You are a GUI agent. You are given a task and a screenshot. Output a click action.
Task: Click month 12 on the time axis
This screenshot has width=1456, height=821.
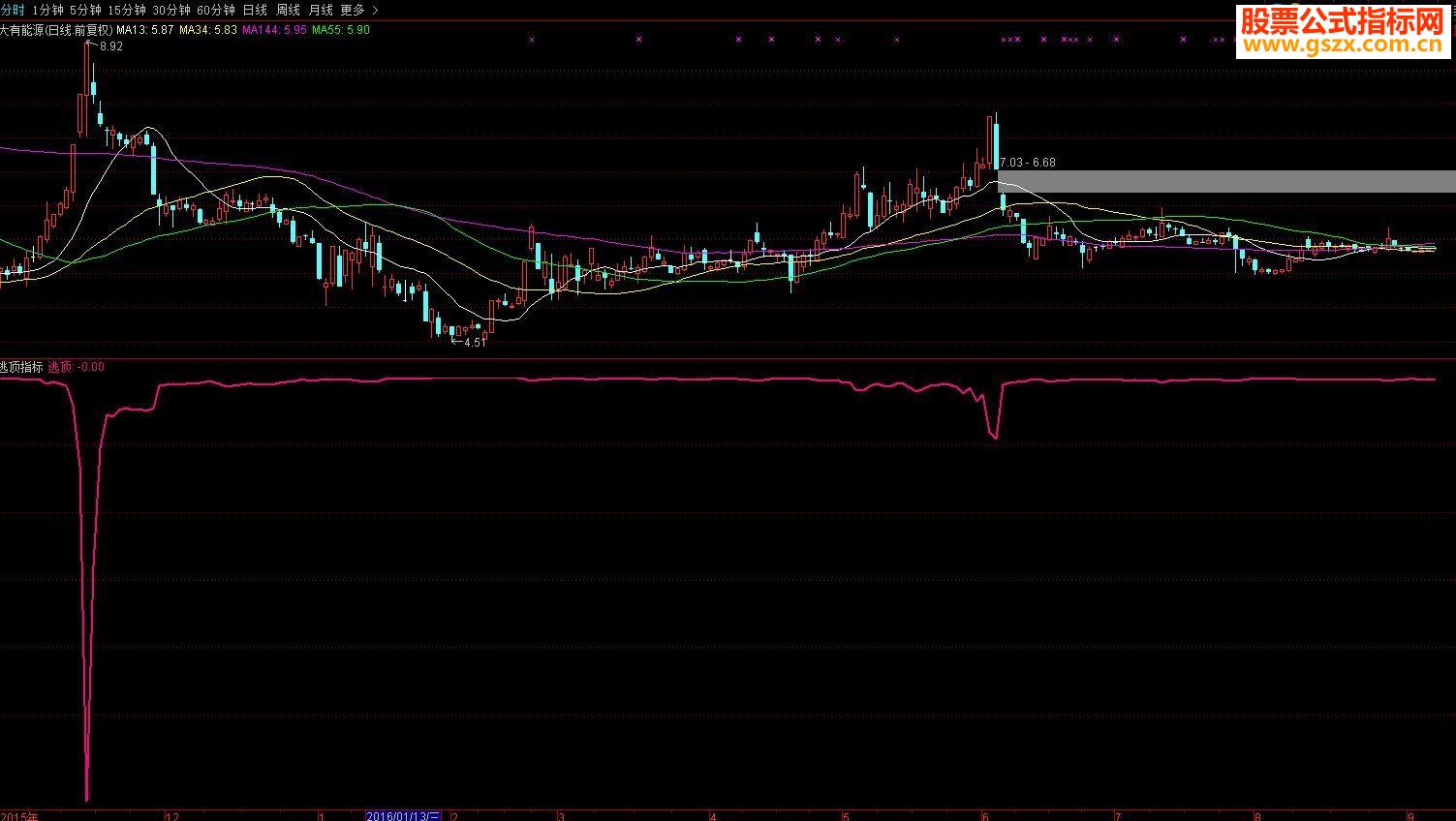click(x=172, y=816)
